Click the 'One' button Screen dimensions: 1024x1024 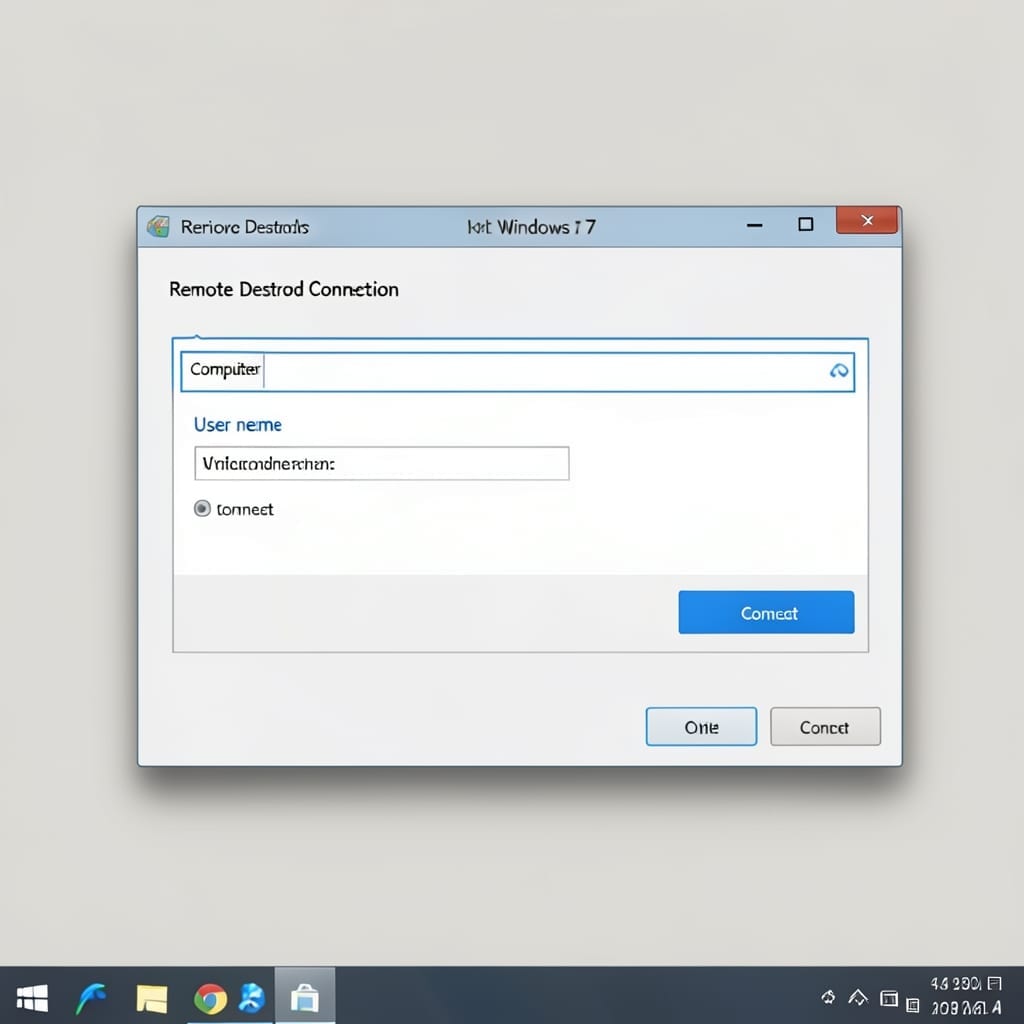701,726
